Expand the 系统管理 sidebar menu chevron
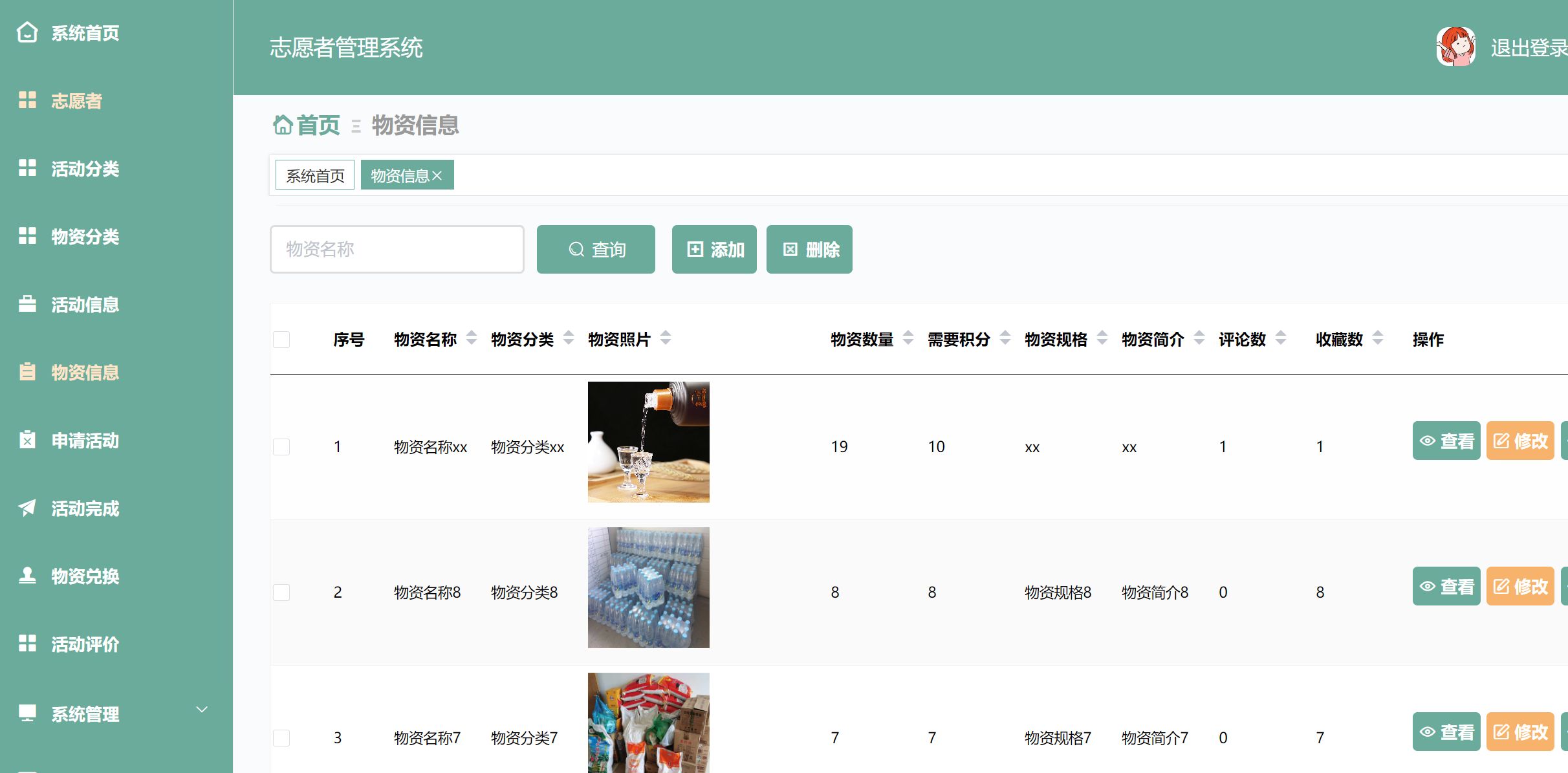Image resolution: width=1568 pixels, height=773 pixels. click(202, 710)
